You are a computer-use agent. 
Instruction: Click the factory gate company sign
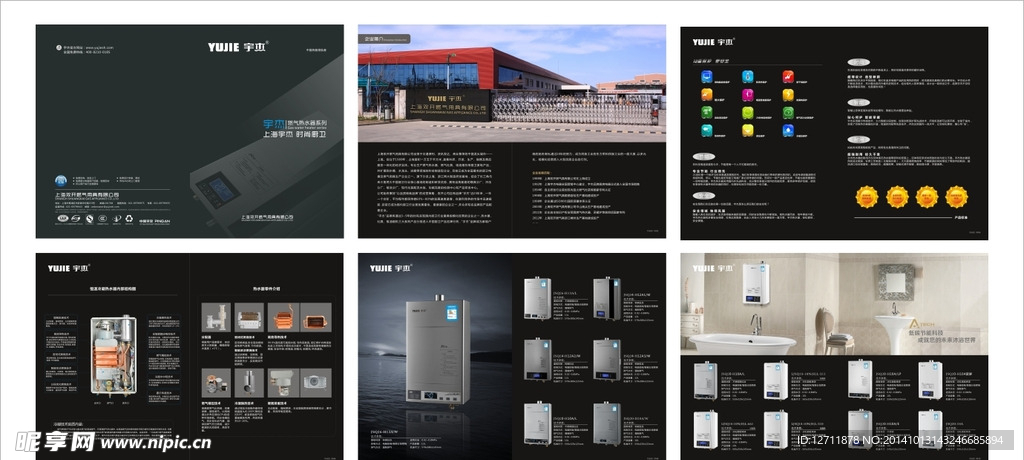pyautogui.click(x=447, y=103)
